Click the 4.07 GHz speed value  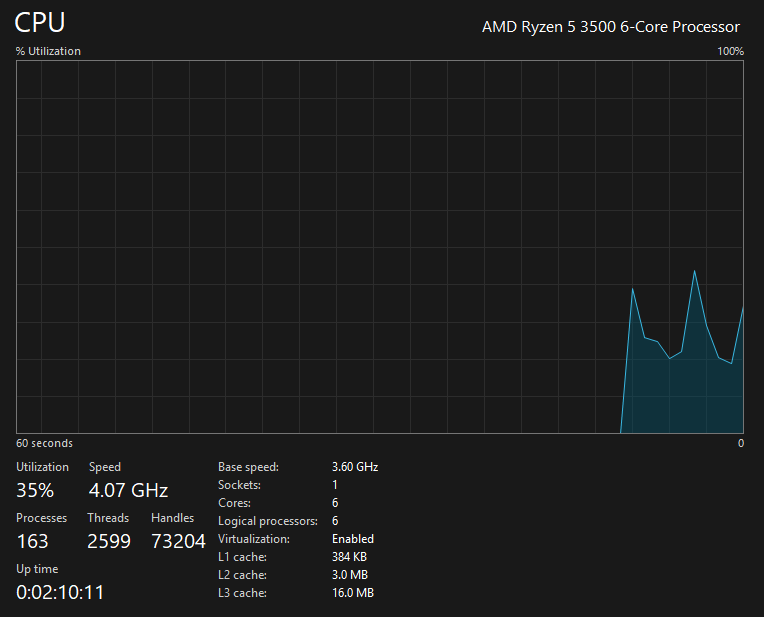pyautogui.click(x=128, y=490)
